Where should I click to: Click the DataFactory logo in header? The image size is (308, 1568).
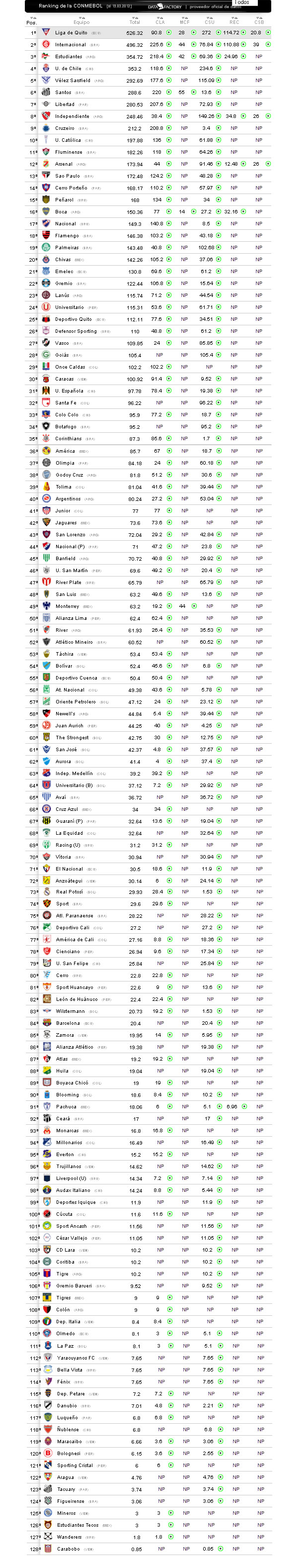164,6
